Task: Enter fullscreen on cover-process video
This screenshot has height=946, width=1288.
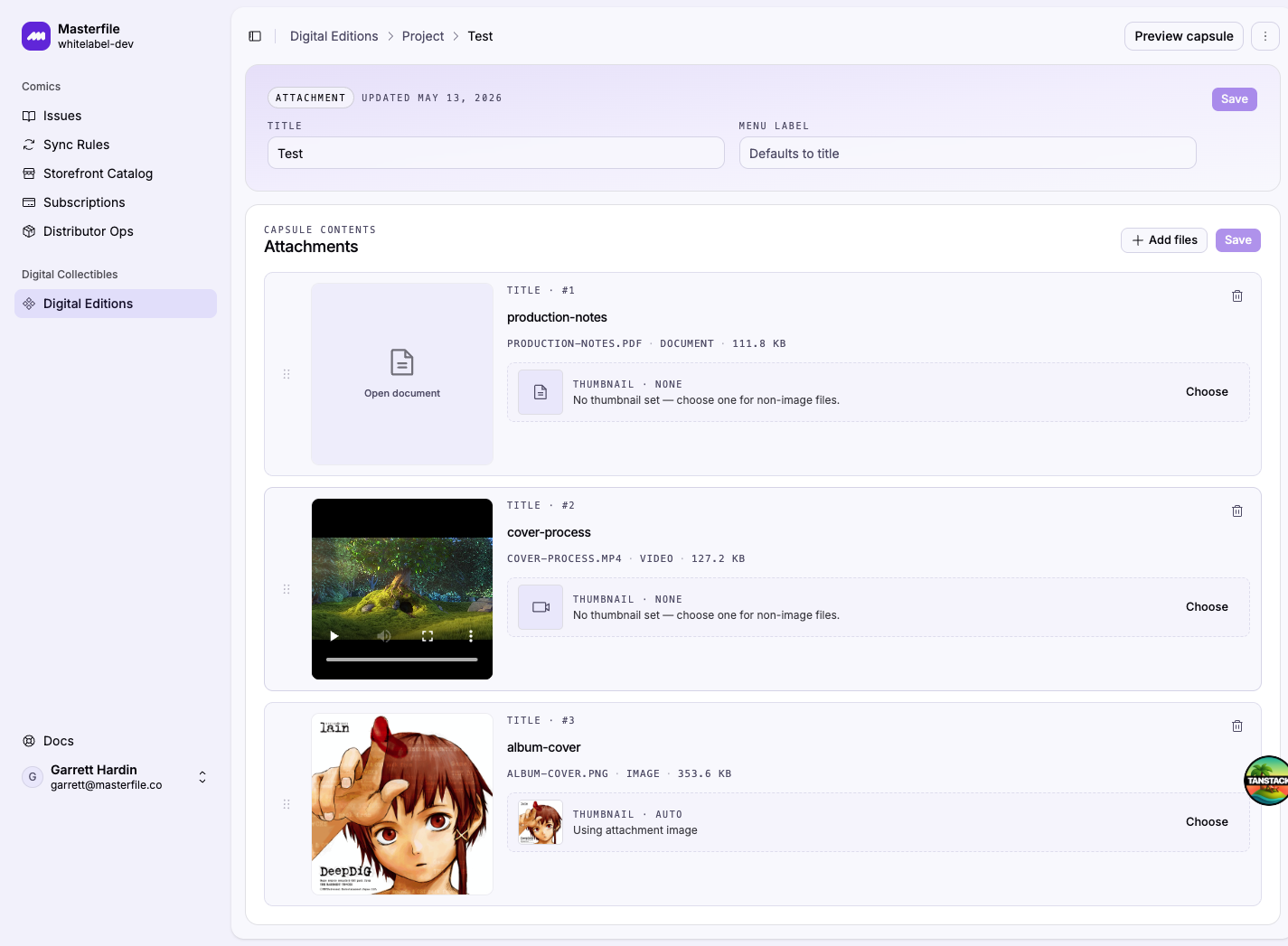Action: click(428, 636)
